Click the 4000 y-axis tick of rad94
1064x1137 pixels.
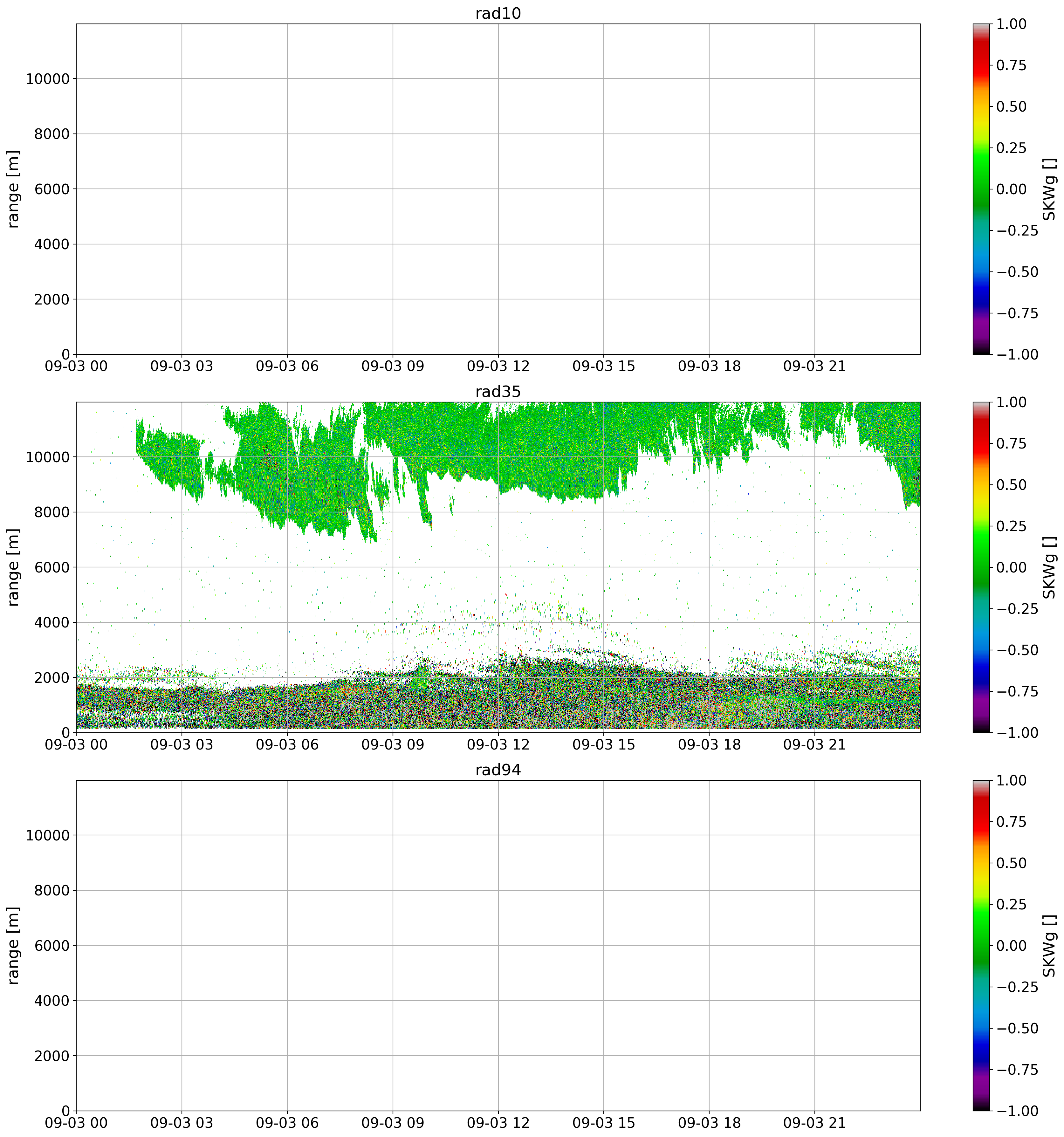pyautogui.click(x=53, y=1001)
